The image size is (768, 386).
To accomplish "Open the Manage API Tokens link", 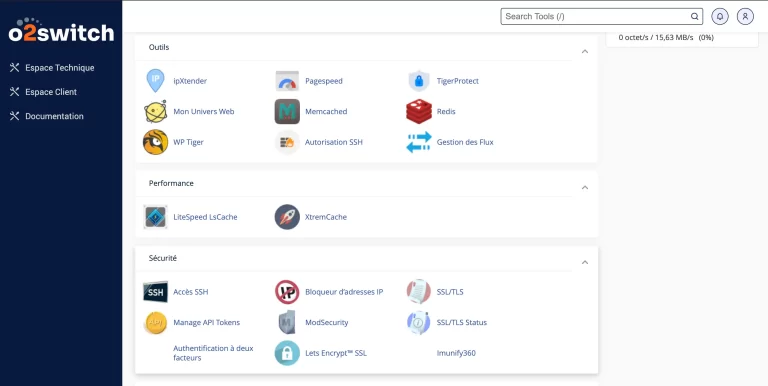I will click(207, 323).
